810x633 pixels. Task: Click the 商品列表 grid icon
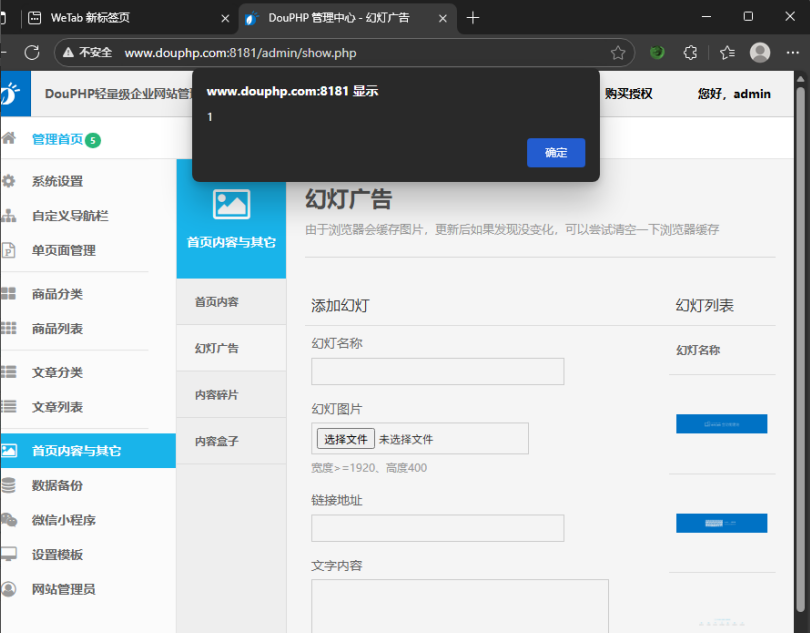point(11,327)
